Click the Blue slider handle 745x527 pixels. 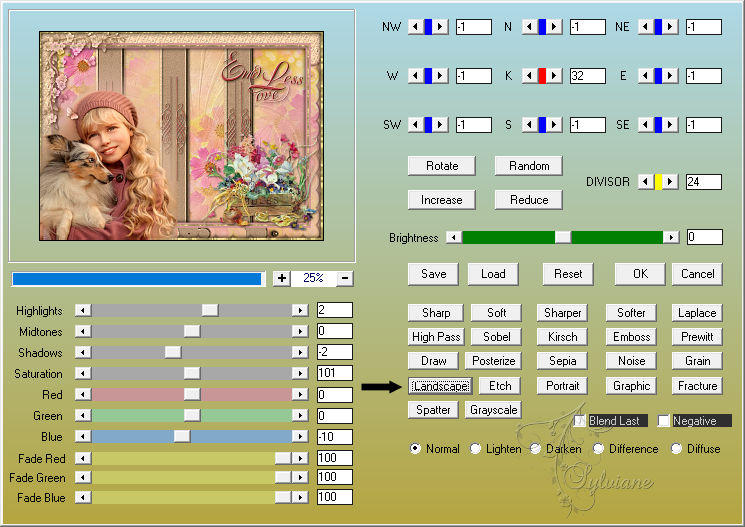[x=181, y=436]
